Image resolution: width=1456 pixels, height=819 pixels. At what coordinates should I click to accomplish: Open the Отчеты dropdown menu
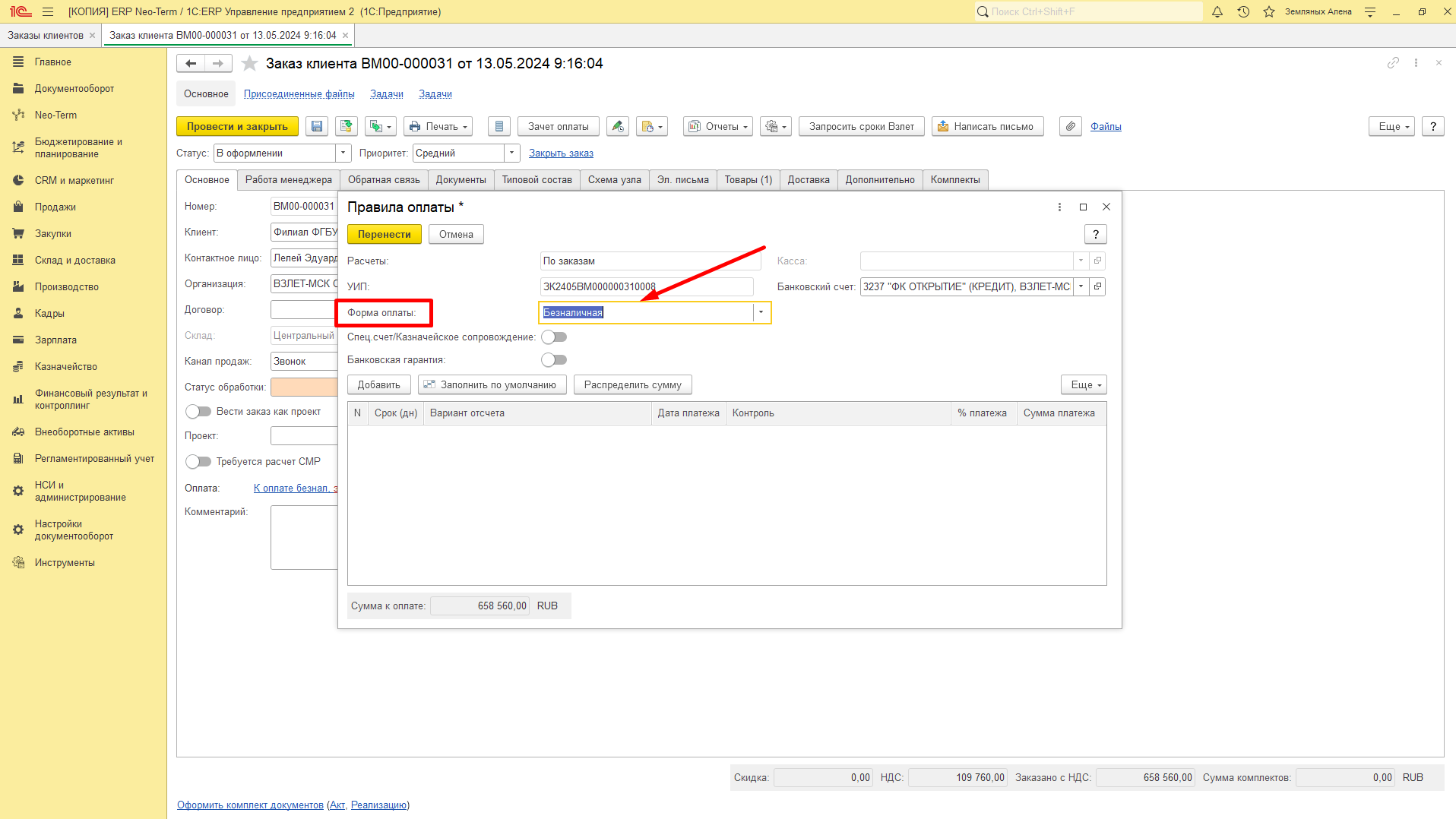coord(718,127)
